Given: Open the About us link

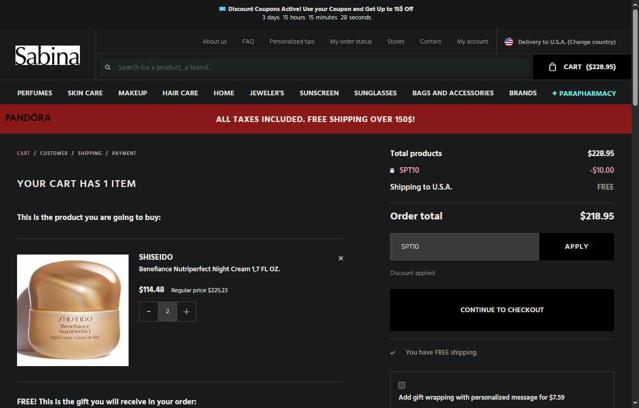Looking at the screenshot, I should click(215, 42).
